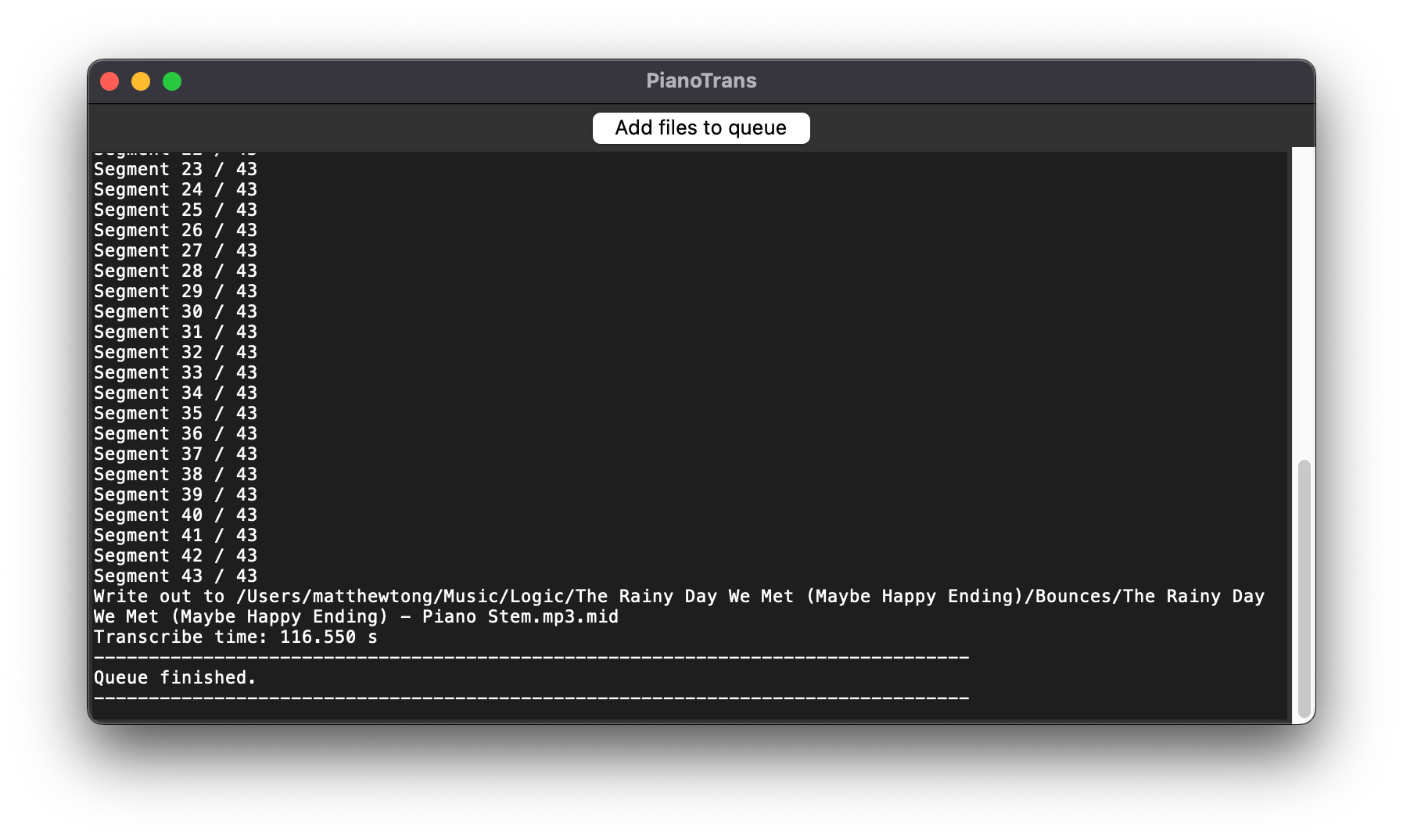
Task: Click the Add files to queue button
Action: [701, 128]
